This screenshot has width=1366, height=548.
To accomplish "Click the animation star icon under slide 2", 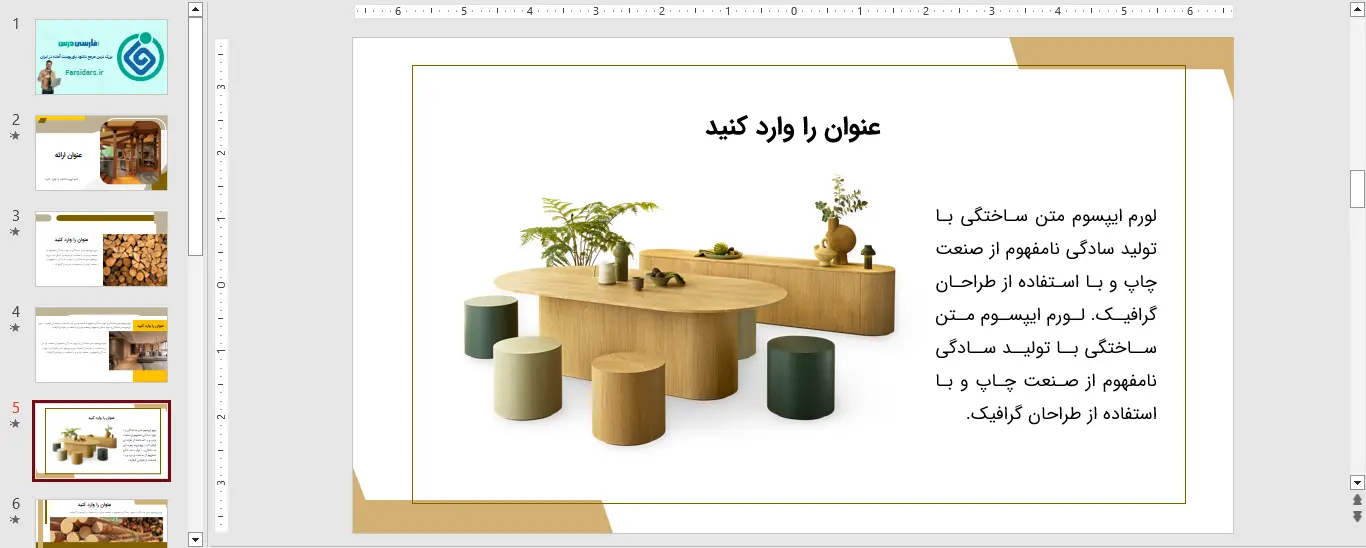I will (x=15, y=135).
